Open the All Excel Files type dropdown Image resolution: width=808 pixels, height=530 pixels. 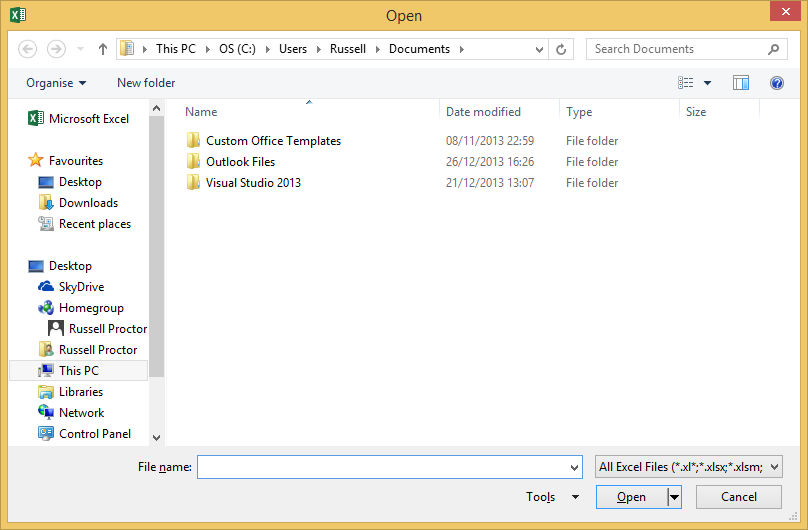point(688,467)
